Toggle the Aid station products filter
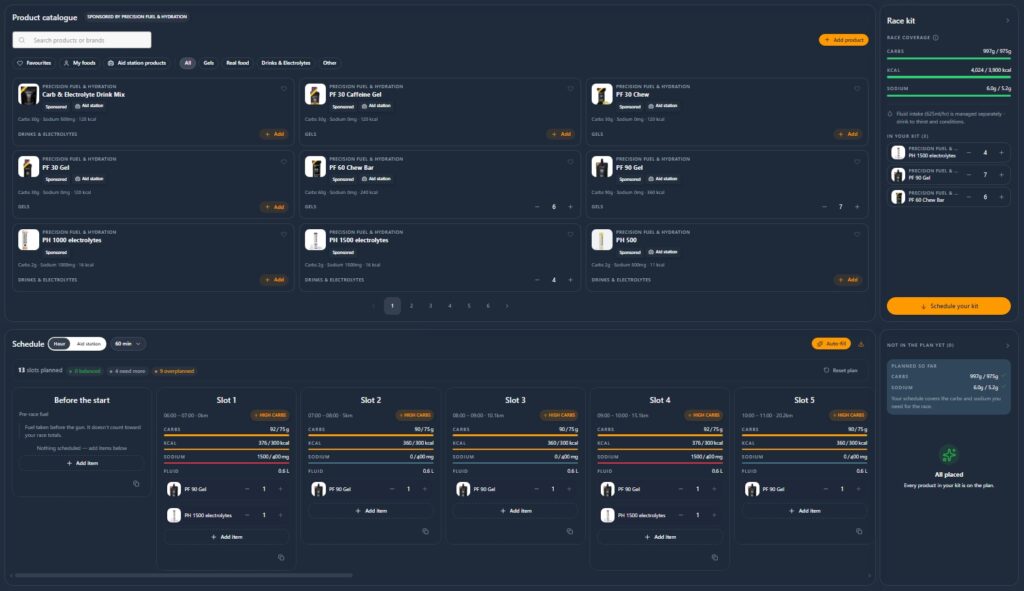 (136, 63)
